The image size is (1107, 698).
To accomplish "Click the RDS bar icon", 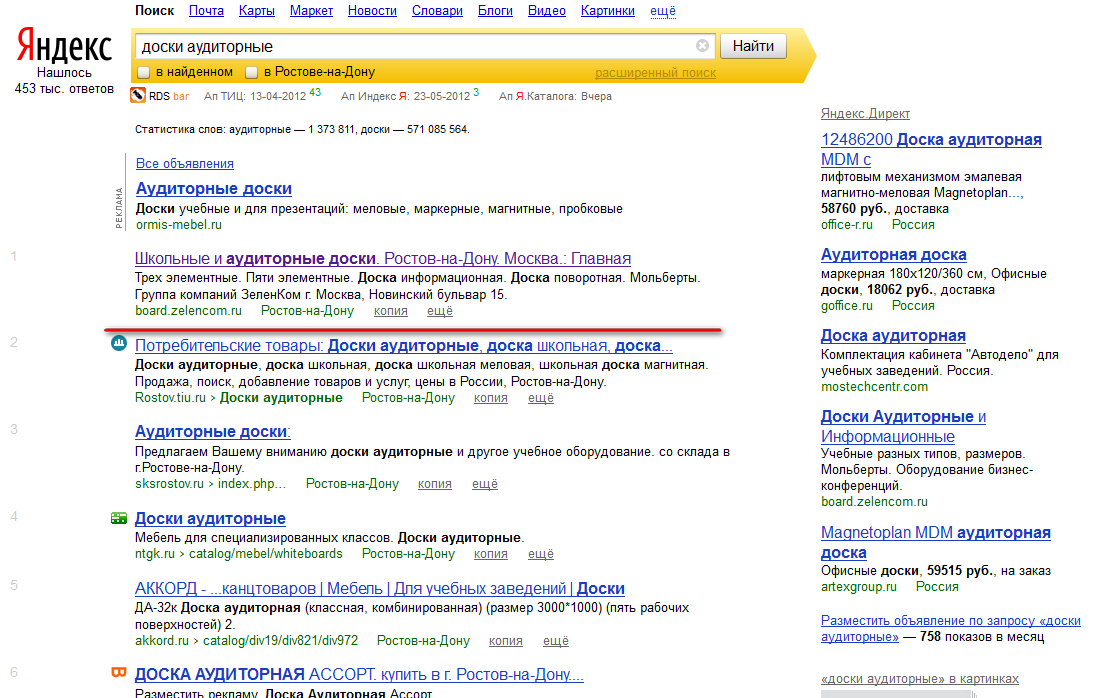I will point(138,95).
